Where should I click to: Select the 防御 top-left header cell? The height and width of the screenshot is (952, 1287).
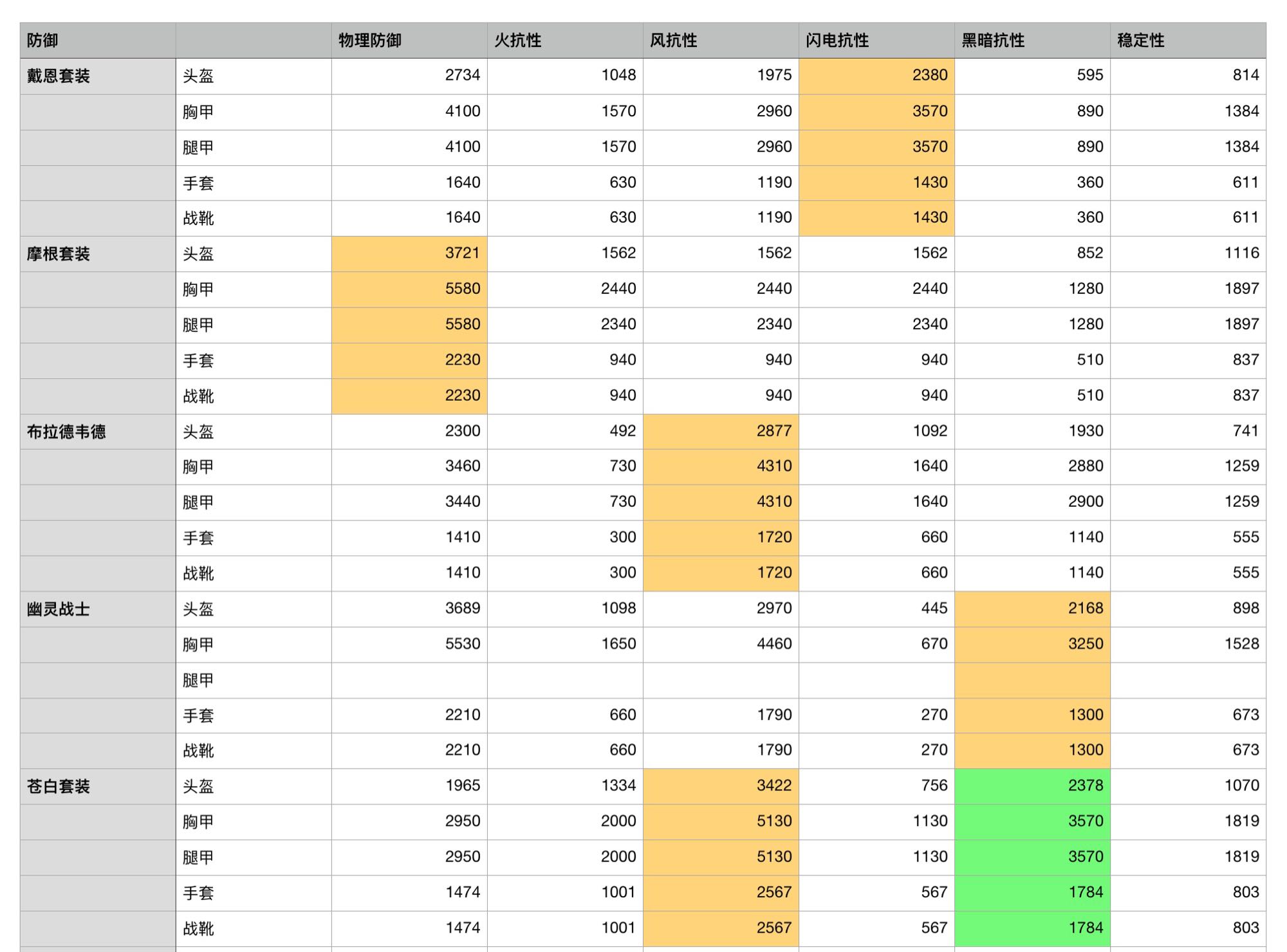point(98,41)
